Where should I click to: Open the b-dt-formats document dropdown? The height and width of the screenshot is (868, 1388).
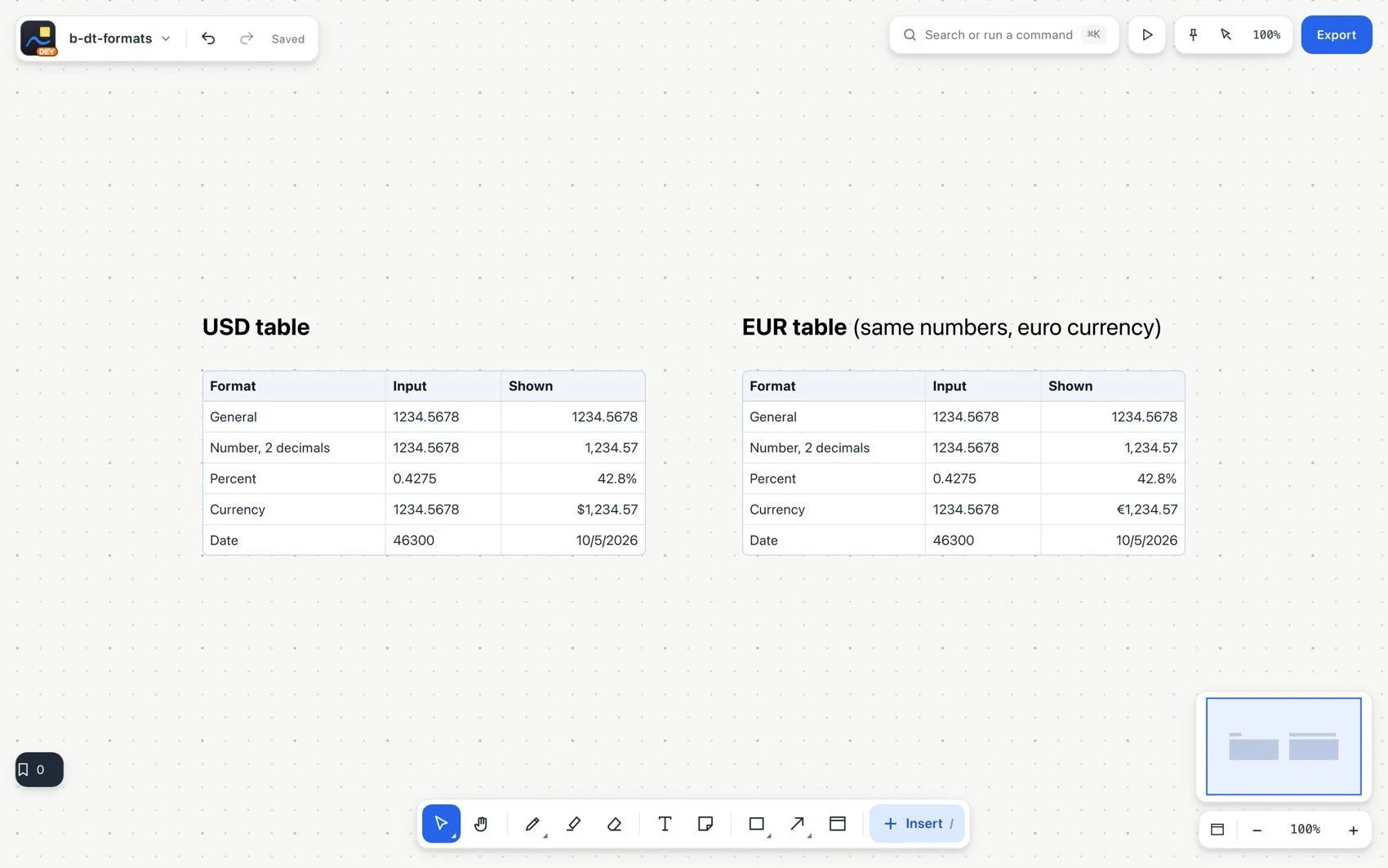click(120, 38)
